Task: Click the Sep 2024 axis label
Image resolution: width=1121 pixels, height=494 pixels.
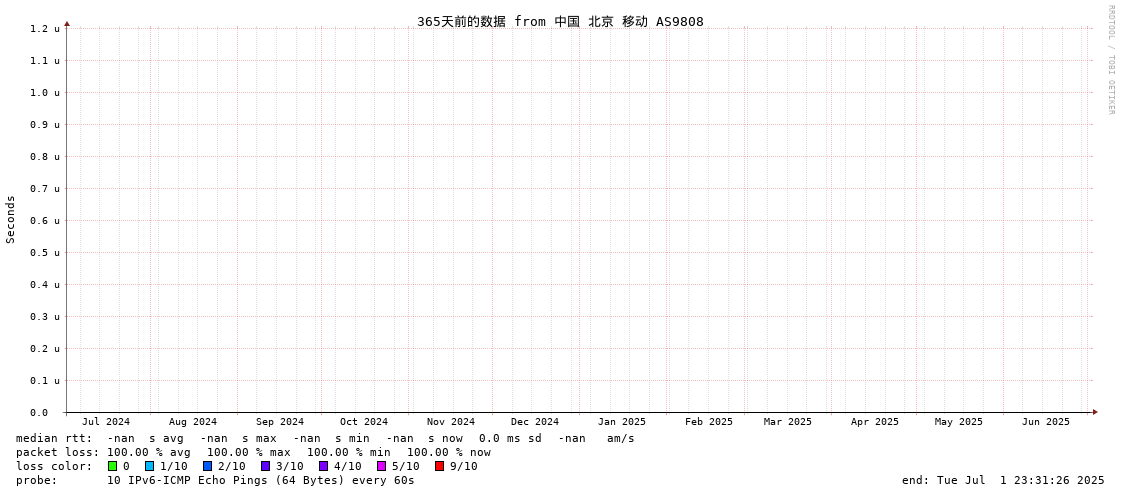Action: [x=280, y=422]
